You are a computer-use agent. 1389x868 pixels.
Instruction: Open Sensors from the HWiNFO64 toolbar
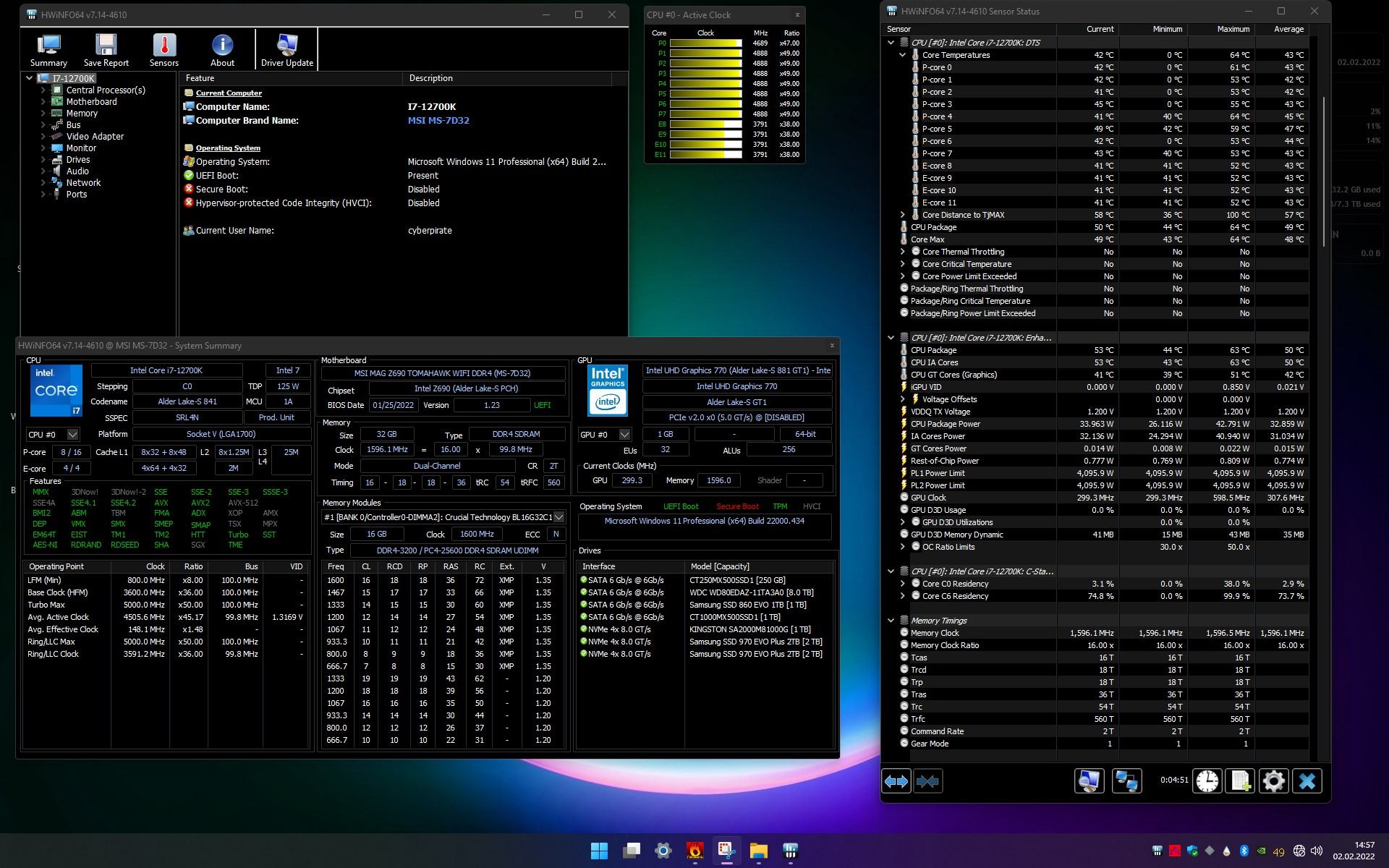[x=164, y=50]
